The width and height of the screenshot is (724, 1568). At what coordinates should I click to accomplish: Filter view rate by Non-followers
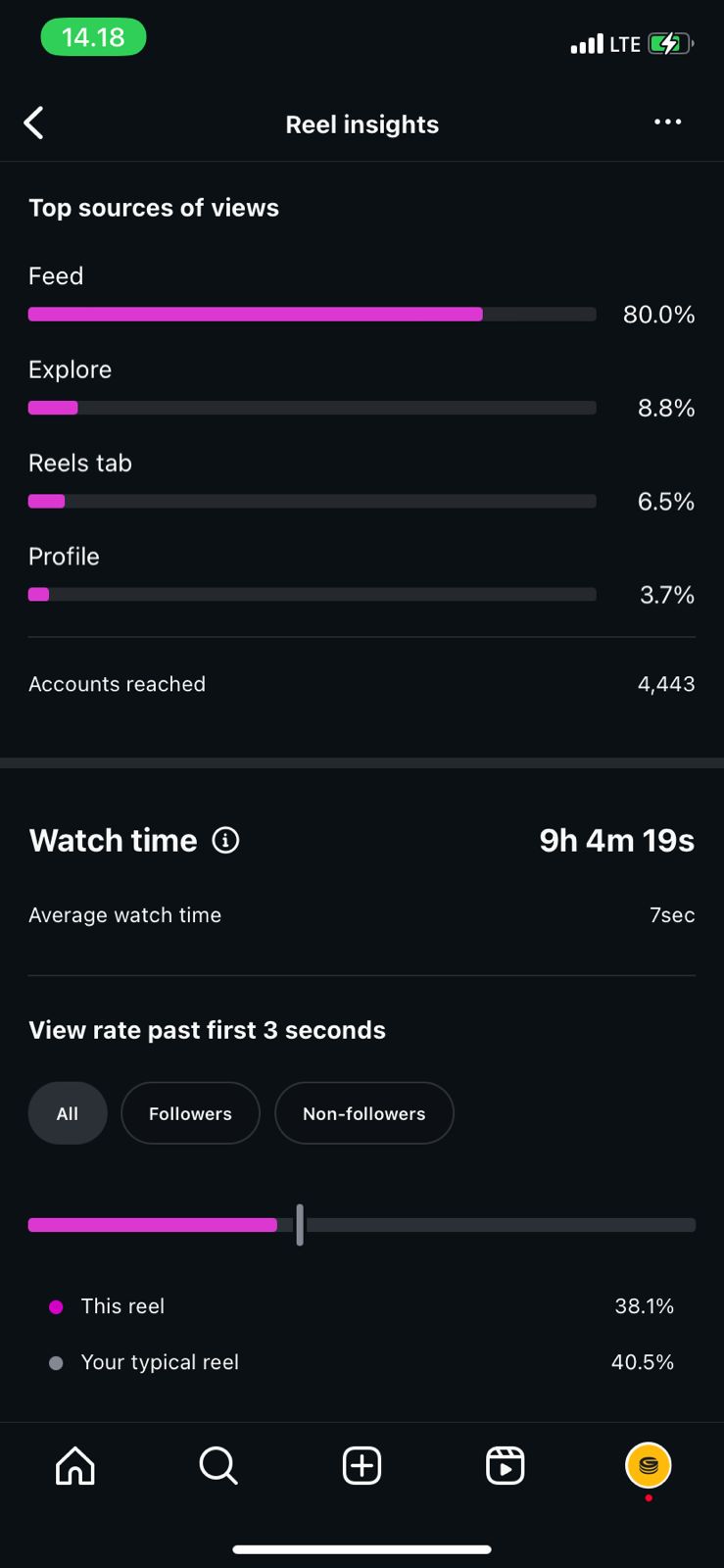(363, 1113)
